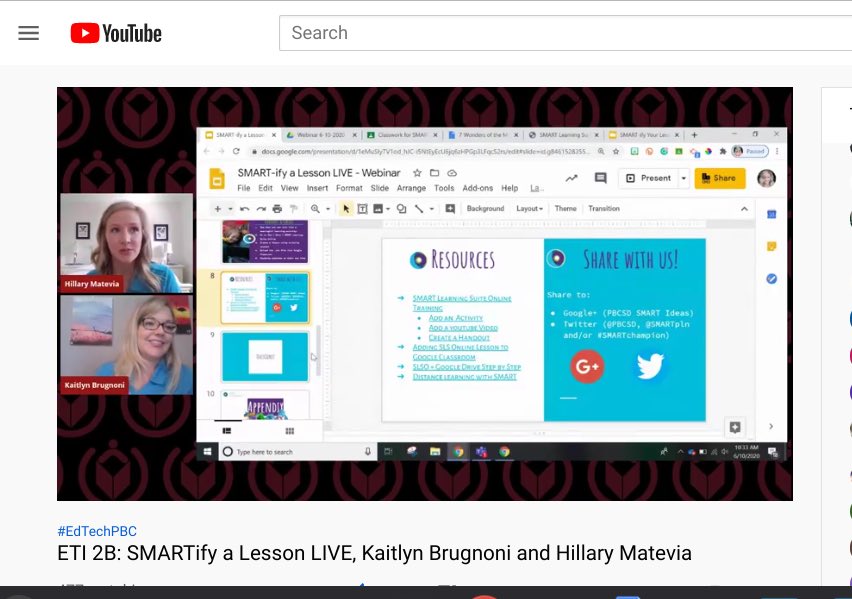Open the Shape tool
The width and height of the screenshot is (852, 599).
(x=402, y=209)
